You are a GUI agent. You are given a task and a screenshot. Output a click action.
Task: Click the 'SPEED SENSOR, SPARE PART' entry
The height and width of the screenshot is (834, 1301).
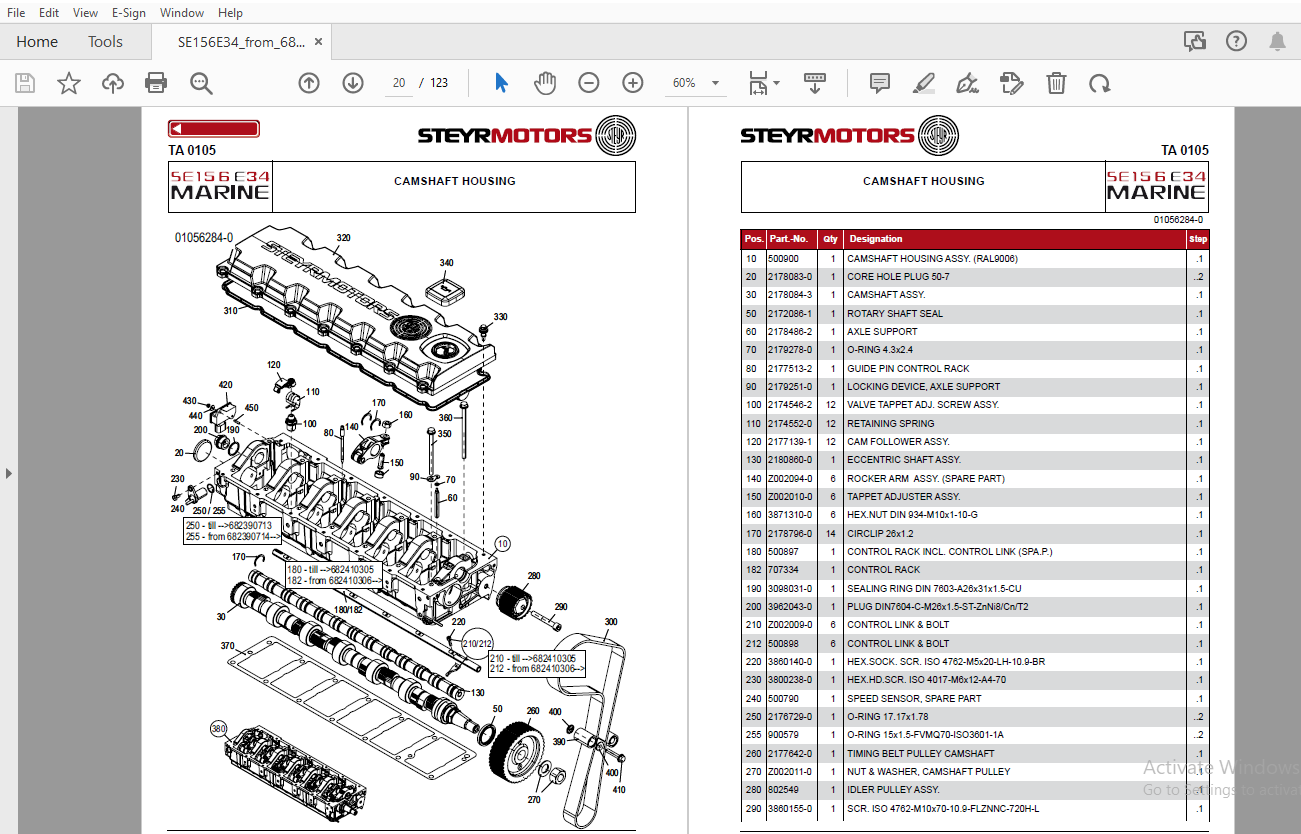pyautogui.click(x=914, y=698)
